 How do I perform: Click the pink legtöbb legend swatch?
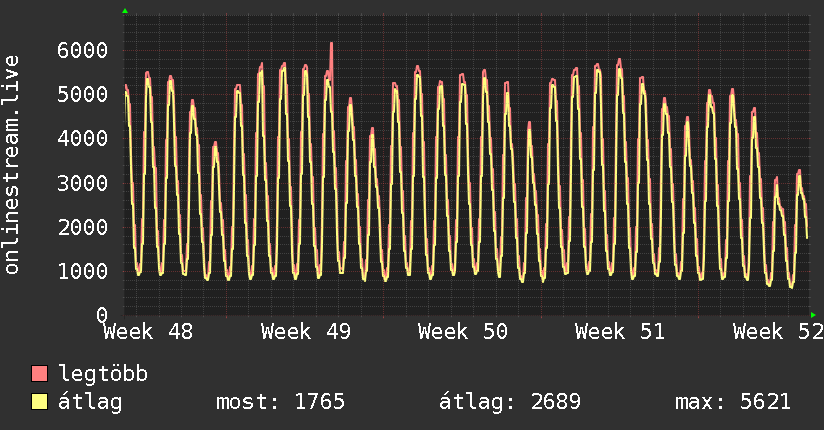coord(39,373)
